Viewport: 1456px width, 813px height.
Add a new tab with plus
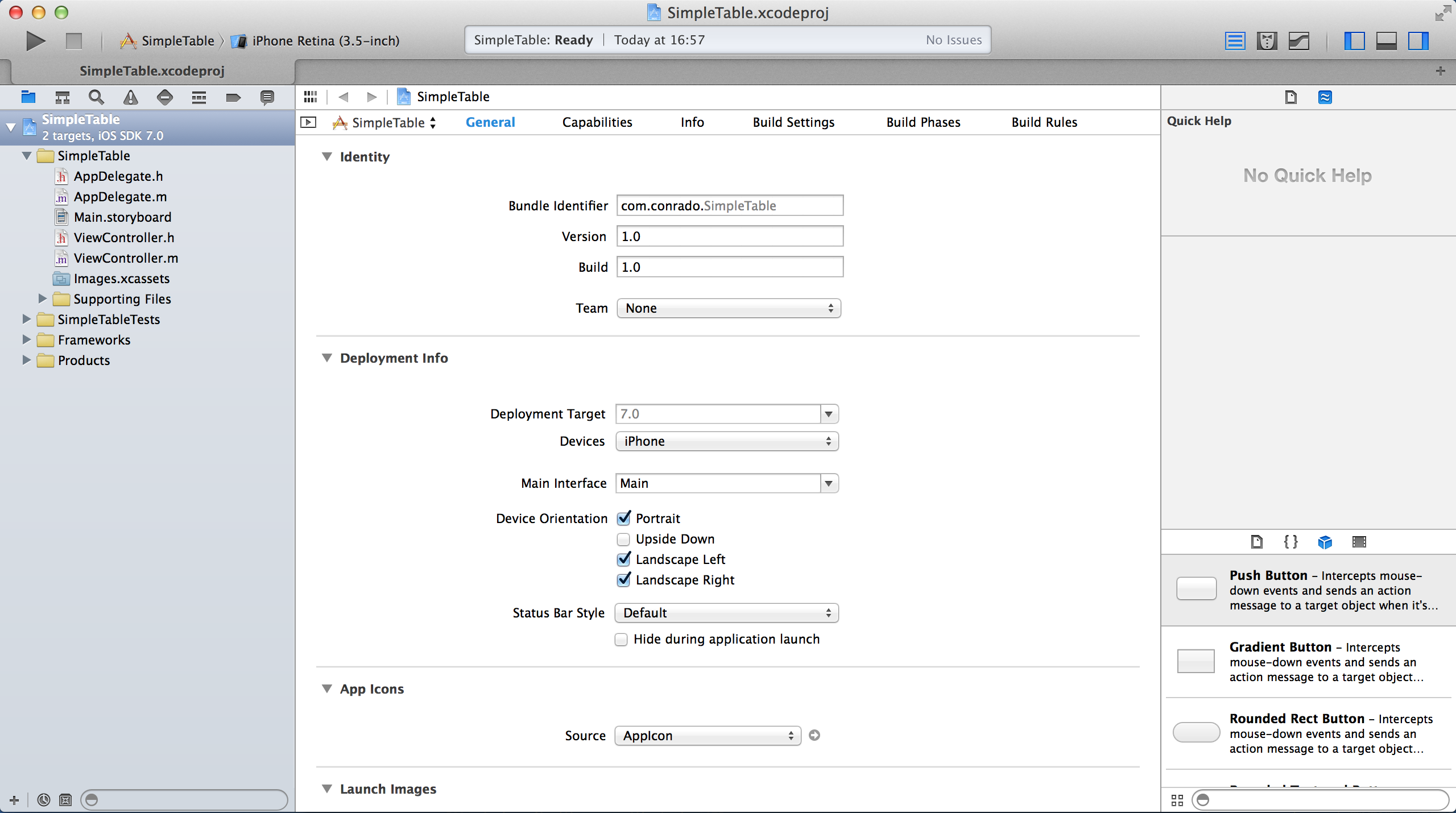[1441, 71]
